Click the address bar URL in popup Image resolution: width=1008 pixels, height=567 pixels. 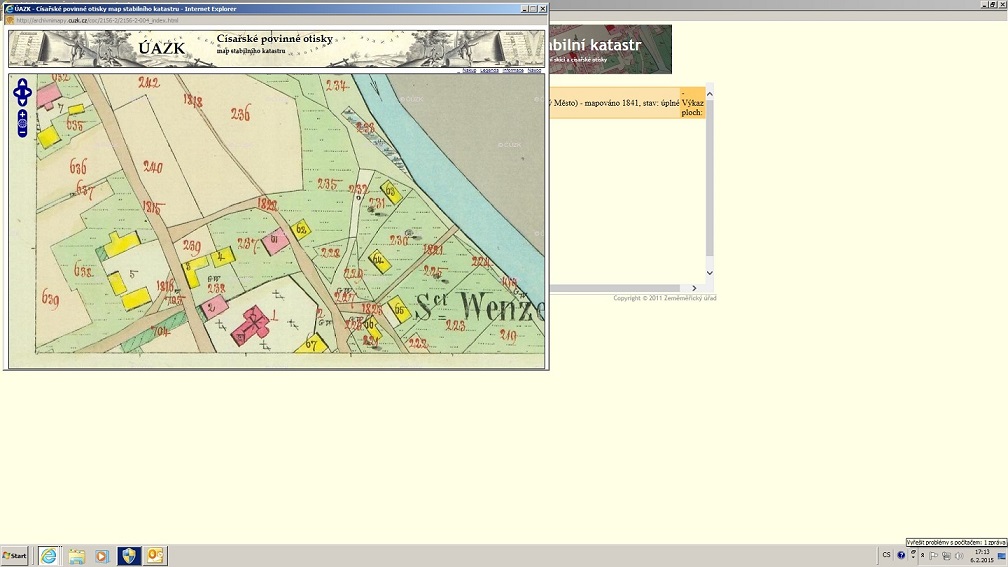[x=97, y=21]
